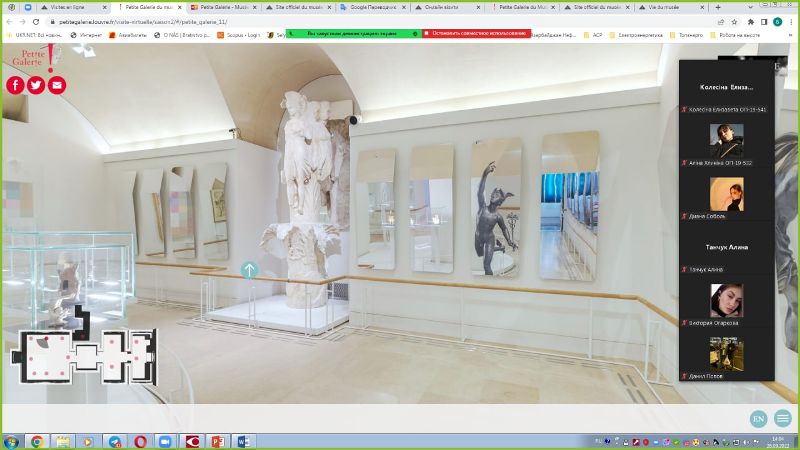The height and width of the screenshot is (450, 800).
Task: Open Chrome profile avatar
Action: click(x=777, y=22)
